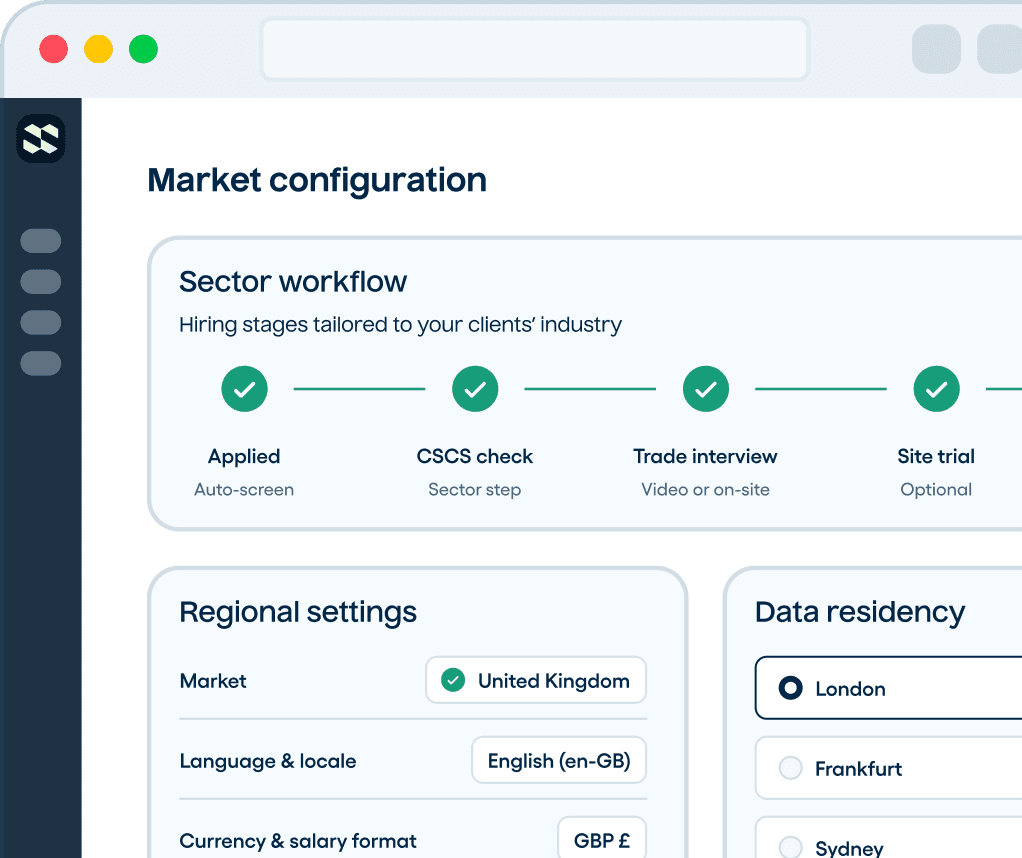Click the Applied stage label

(244, 456)
